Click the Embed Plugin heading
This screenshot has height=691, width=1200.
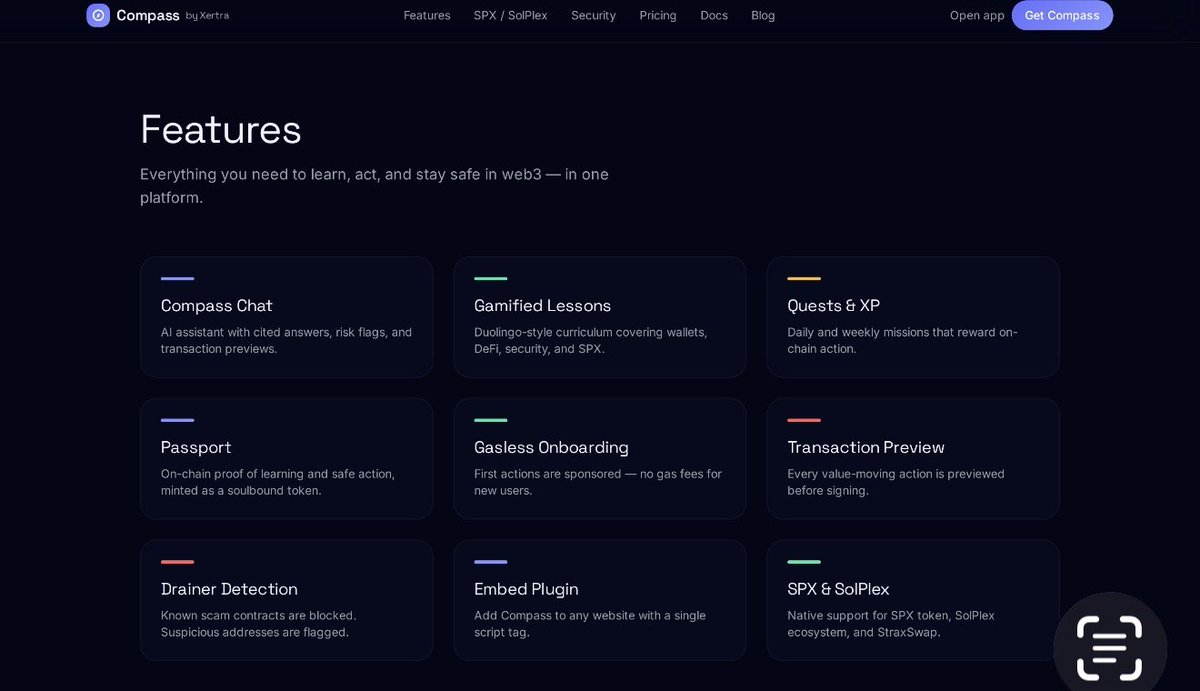click(x=526, y=589)
